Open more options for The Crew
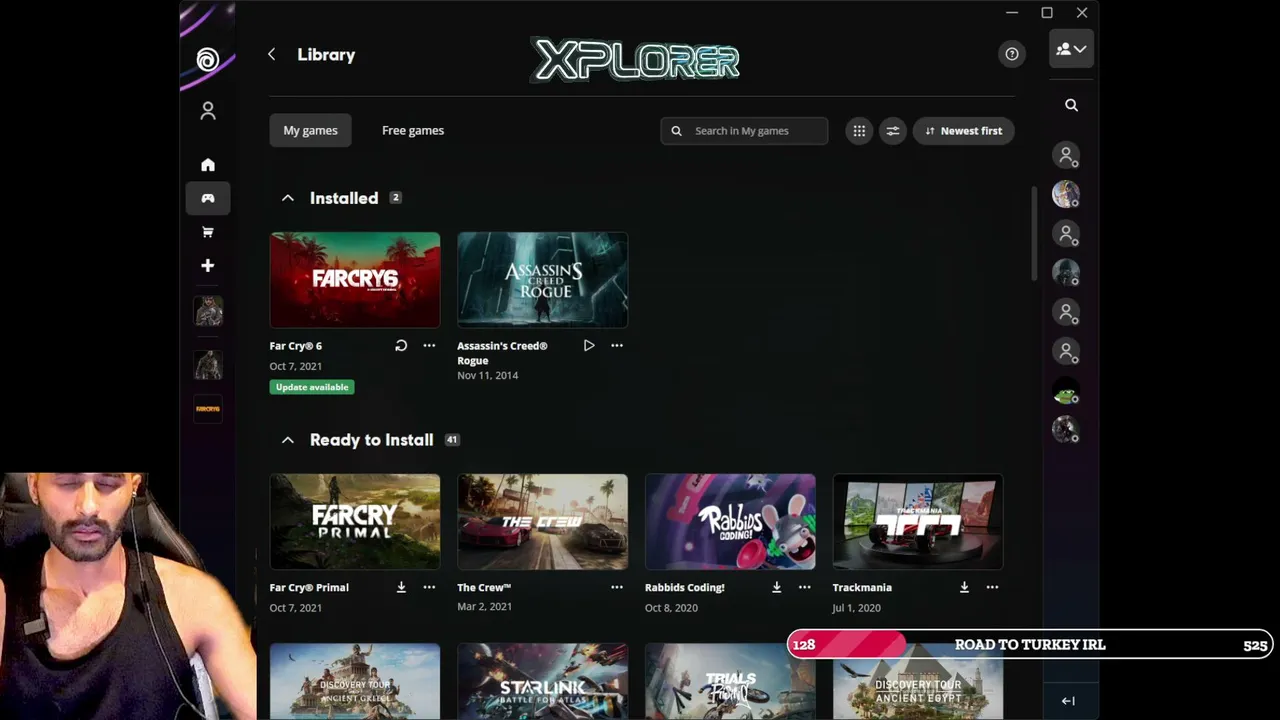 [617, 588]
